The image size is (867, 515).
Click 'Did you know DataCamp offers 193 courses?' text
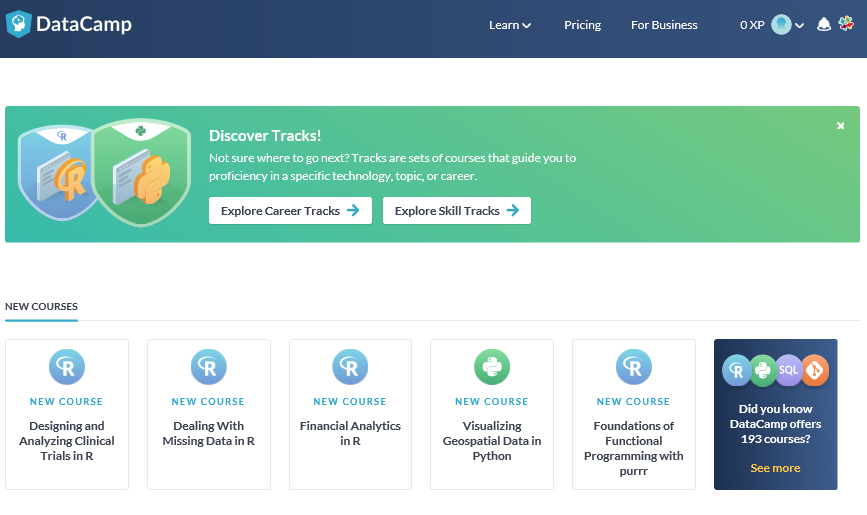tap(775, 424)
